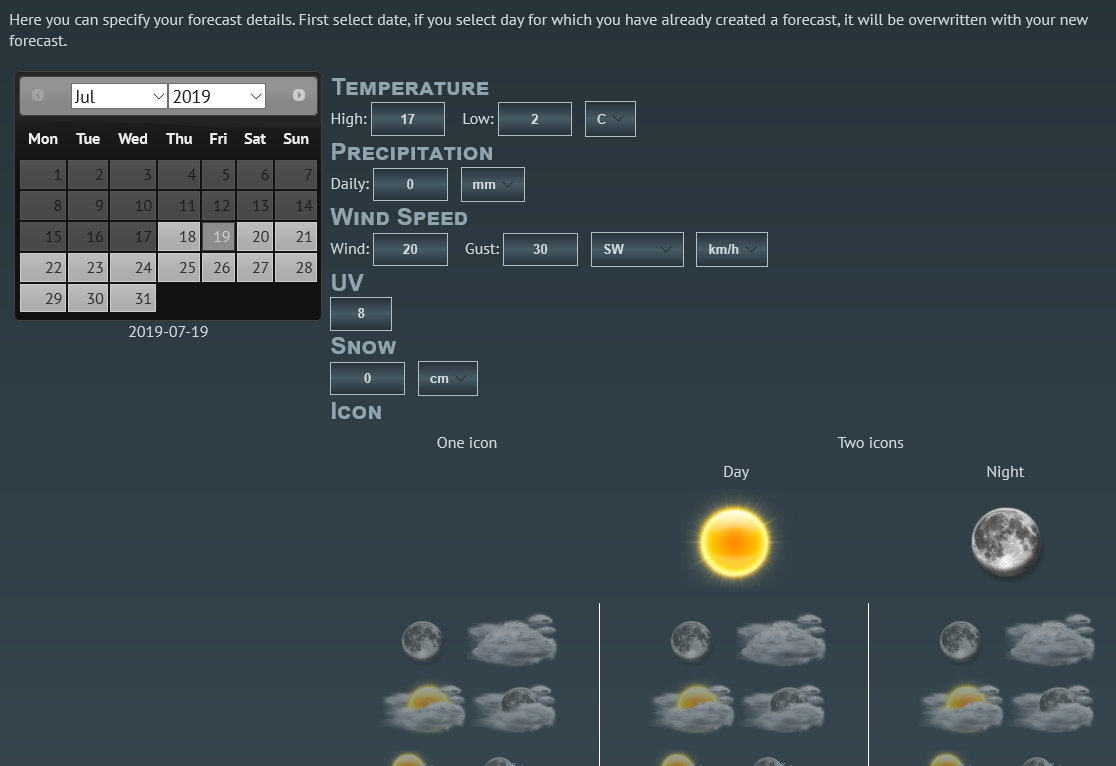This screenshot has height=766, width=1116.
Task: Select July 25 in the calendar
Action: tap(179, 268)
